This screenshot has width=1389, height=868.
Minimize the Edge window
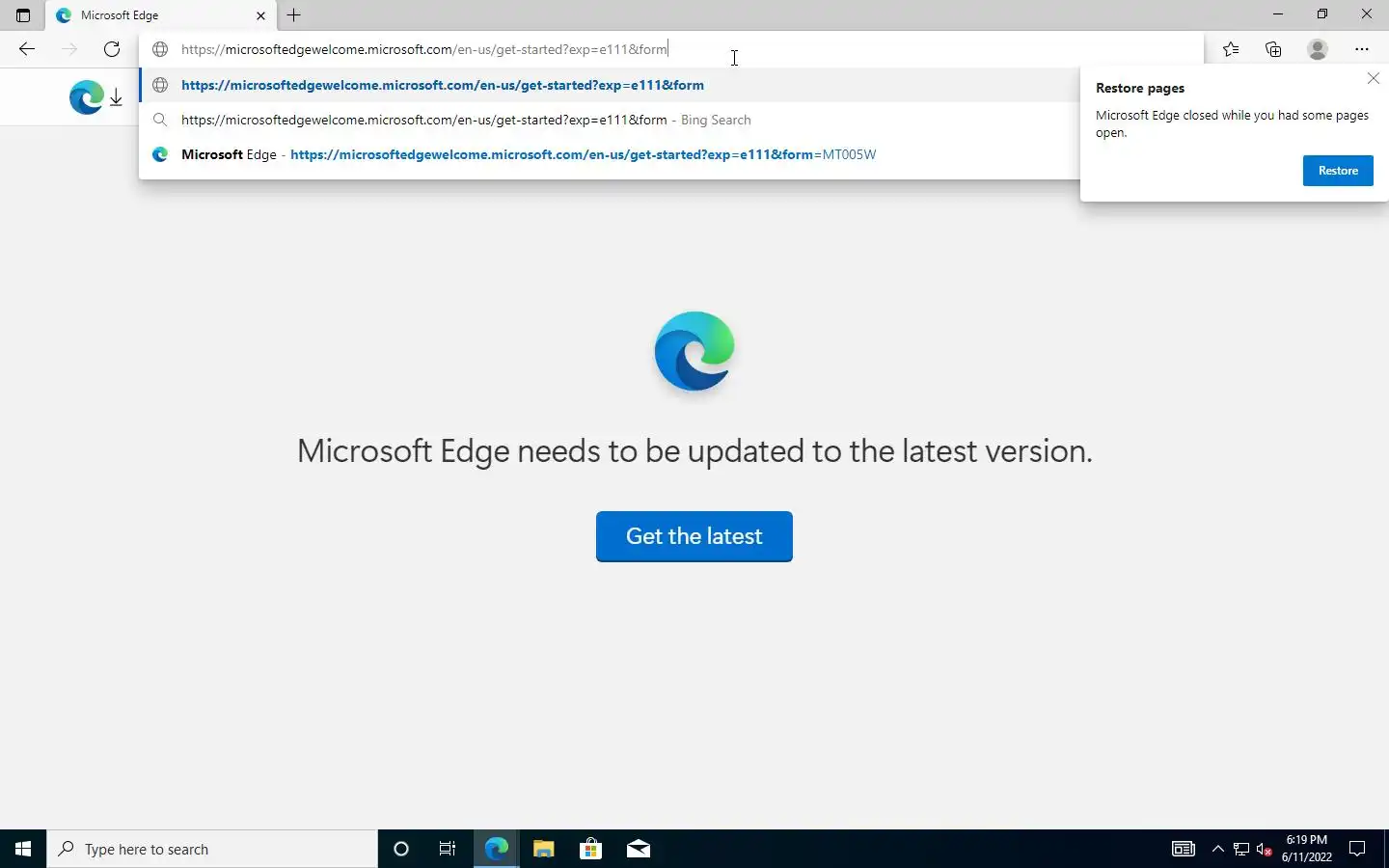1278,14
